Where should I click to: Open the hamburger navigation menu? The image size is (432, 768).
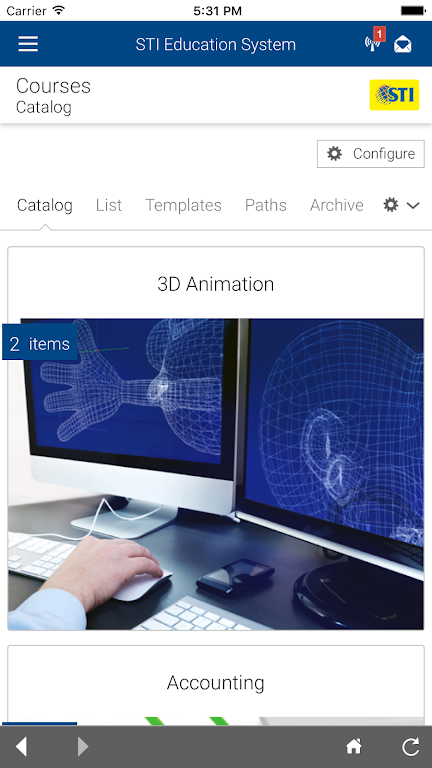click(x=28, y=44)
